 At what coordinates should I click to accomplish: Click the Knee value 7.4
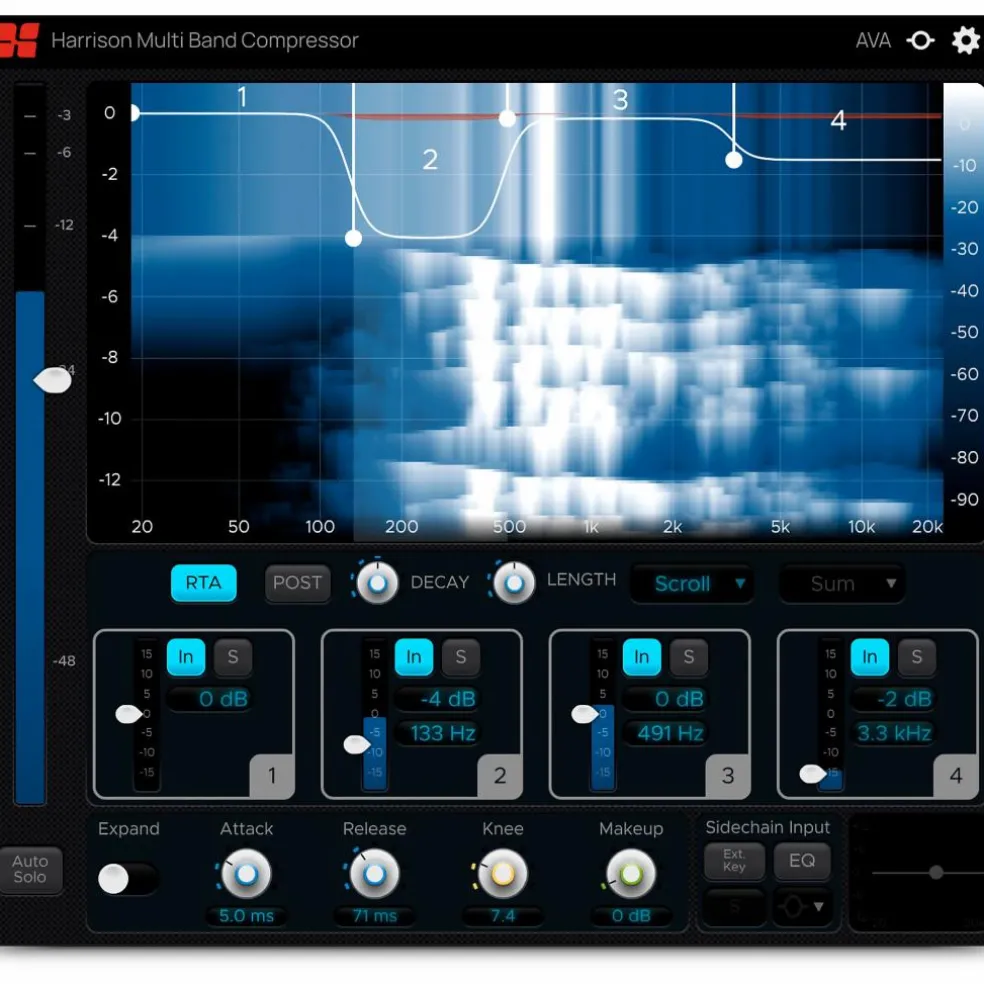(x=502, y=916)
